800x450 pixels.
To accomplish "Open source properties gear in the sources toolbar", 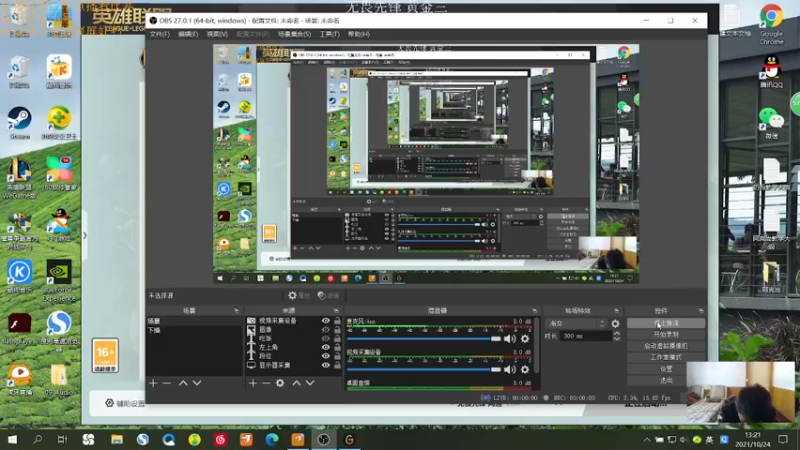I will point(280,383).
